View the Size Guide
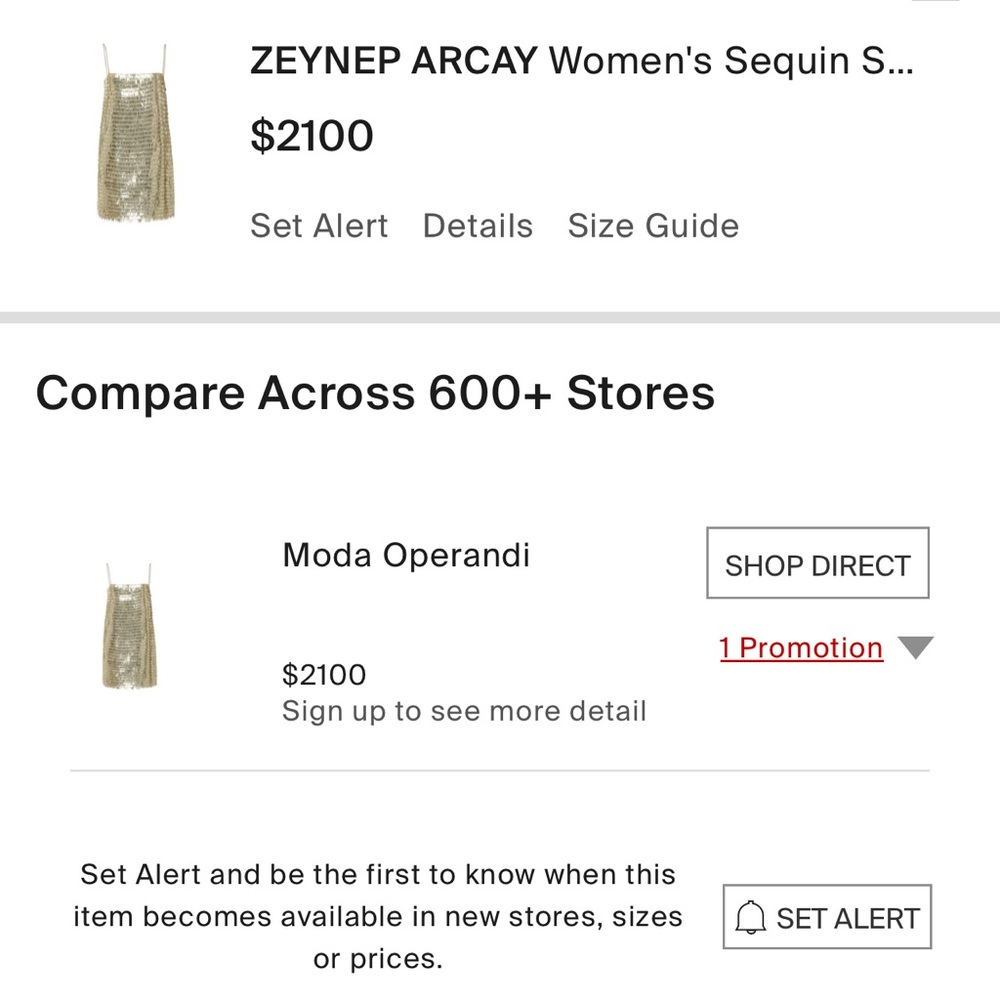1000x1000 pixels. tap(653, 226)
